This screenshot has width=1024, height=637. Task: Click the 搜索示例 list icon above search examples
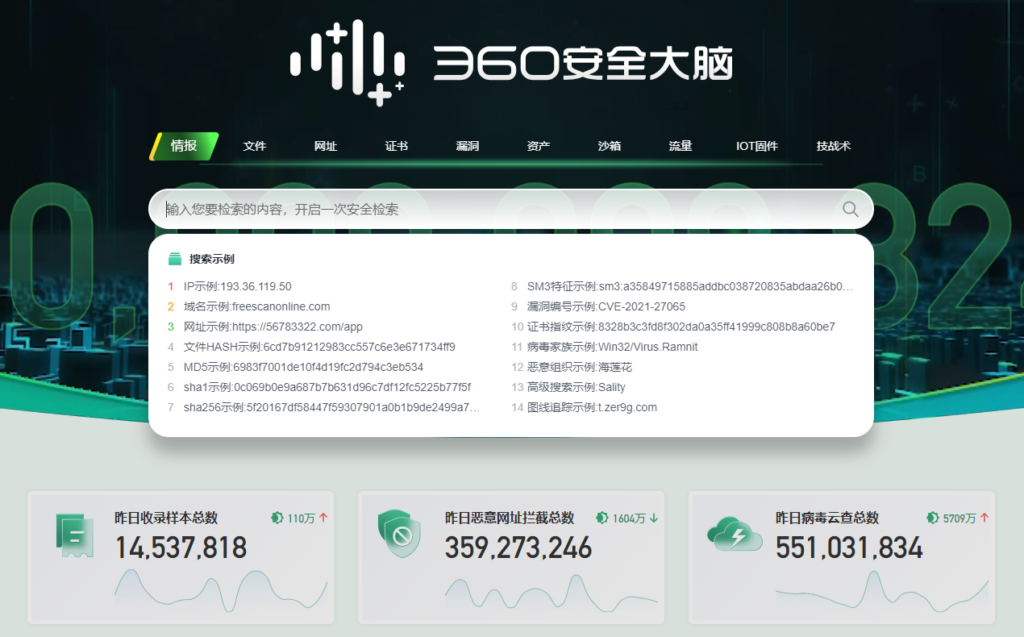click(x=176, y=258)
